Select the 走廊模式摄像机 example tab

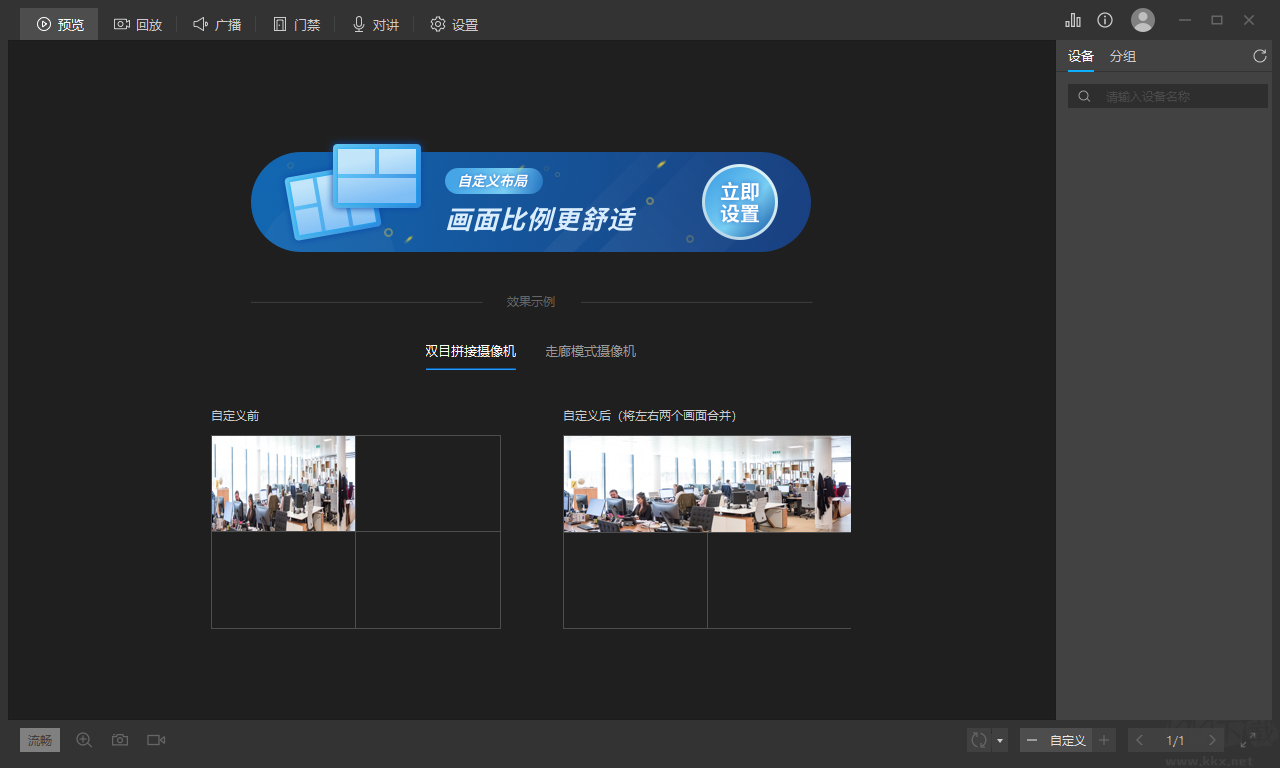590,351
